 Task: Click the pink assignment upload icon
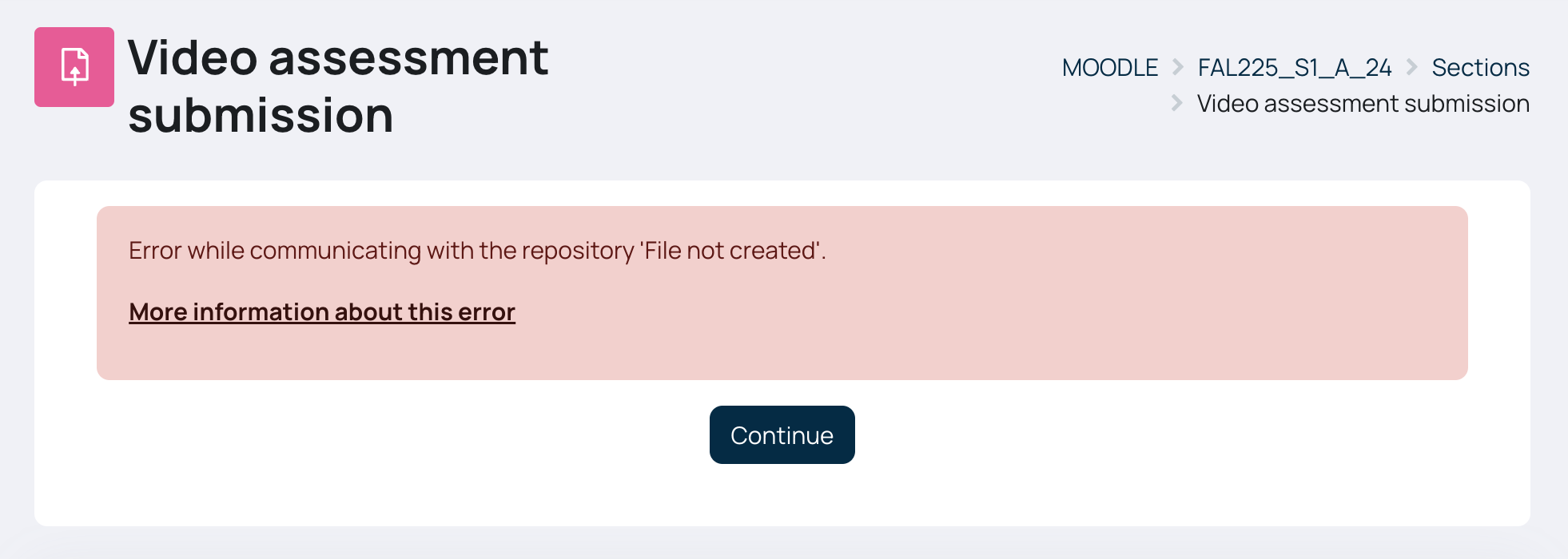tap(74, 67)
